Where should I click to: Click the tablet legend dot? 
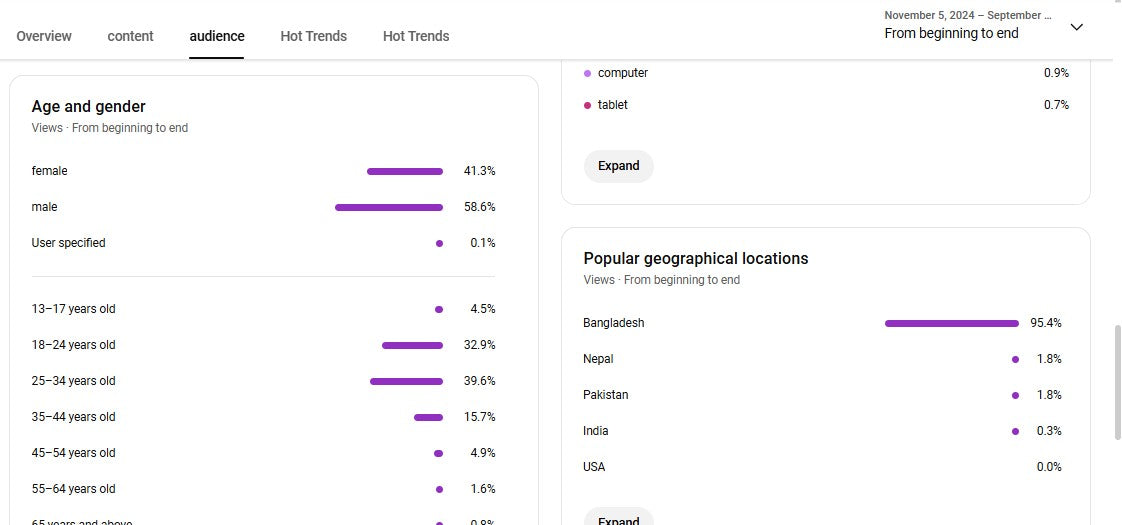click(588, 105)
